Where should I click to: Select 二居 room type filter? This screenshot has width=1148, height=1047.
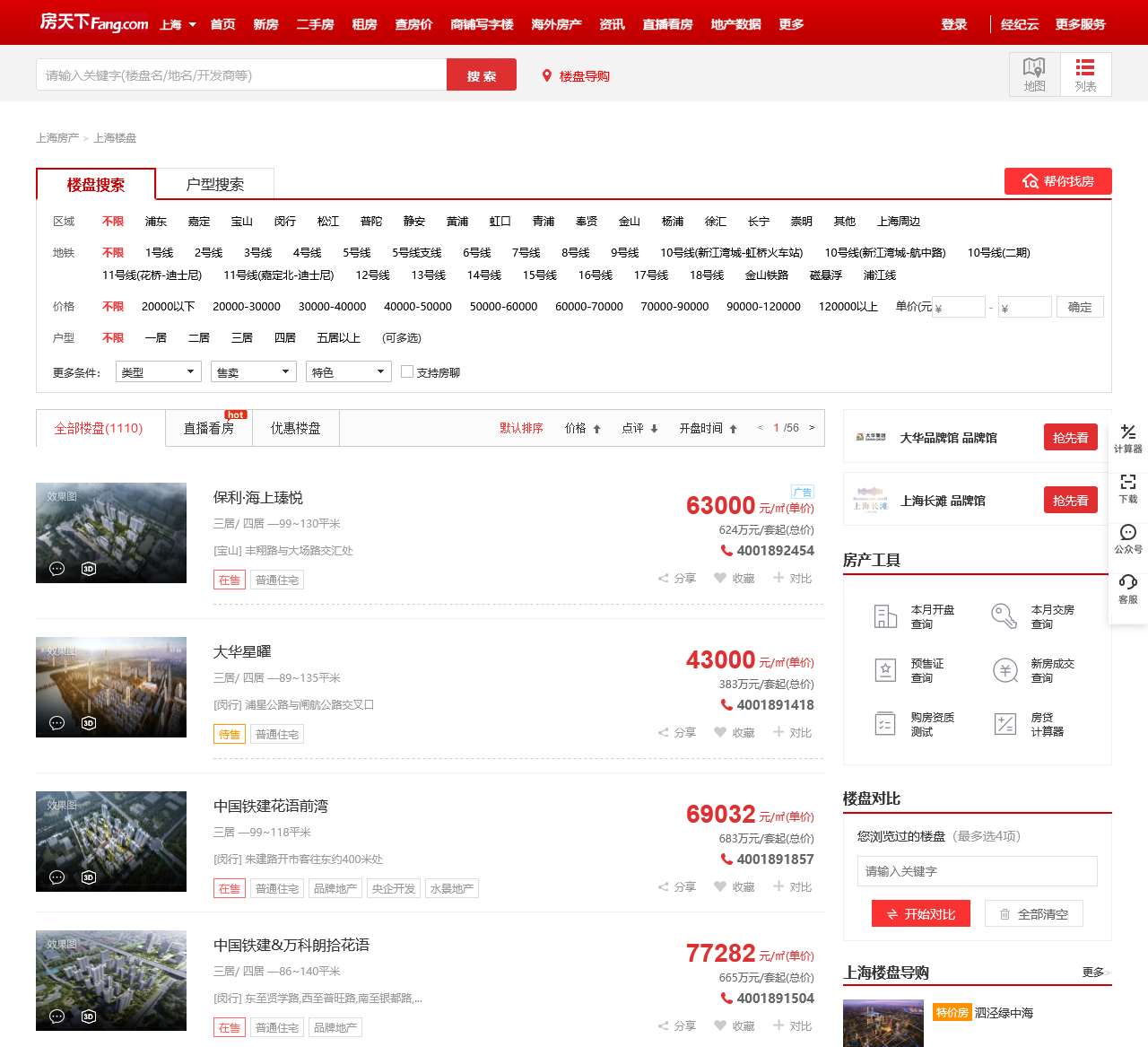[x=199, y=338]
